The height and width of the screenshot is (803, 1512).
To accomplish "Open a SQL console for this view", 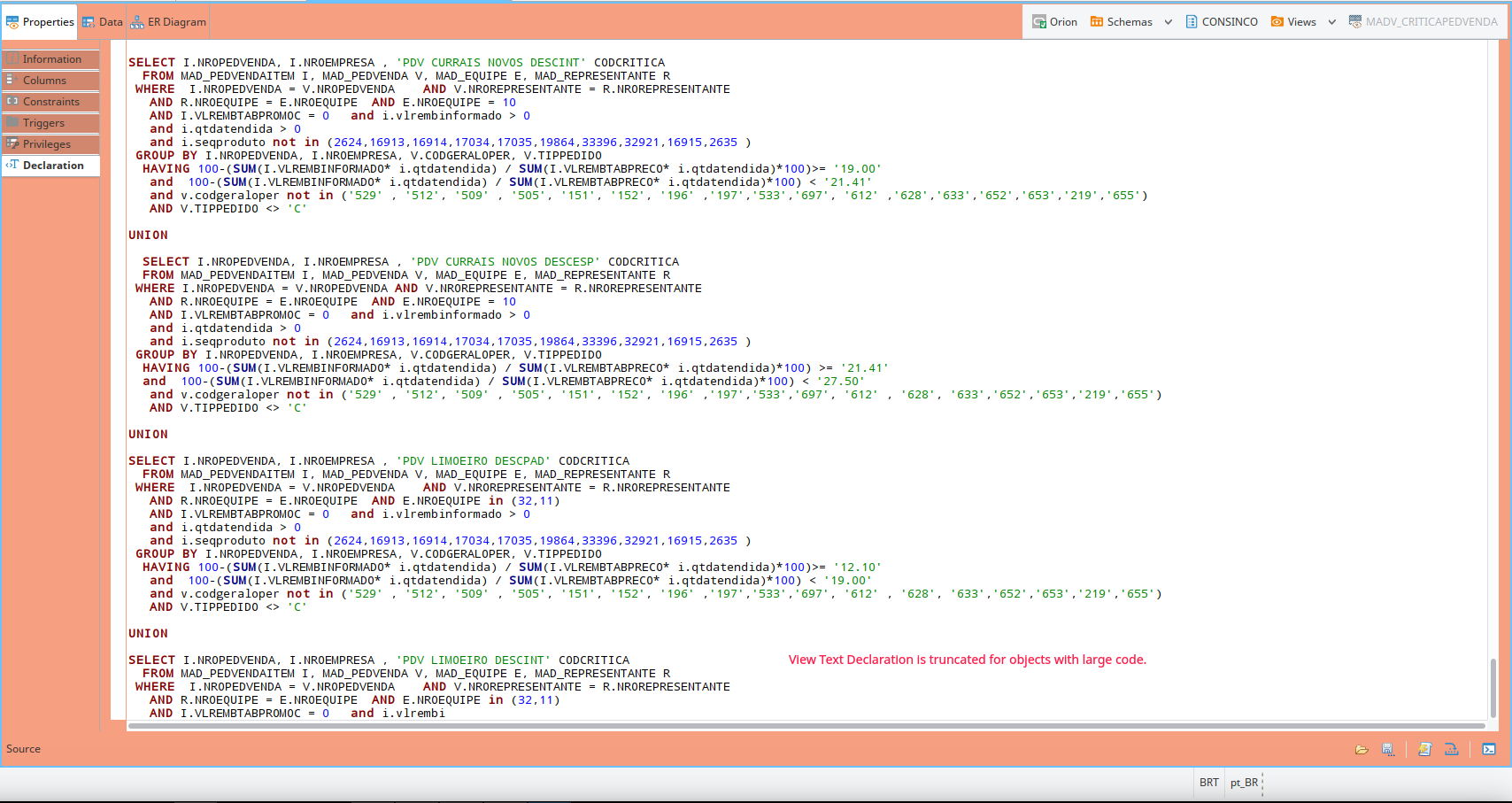I will [1489, 749].
